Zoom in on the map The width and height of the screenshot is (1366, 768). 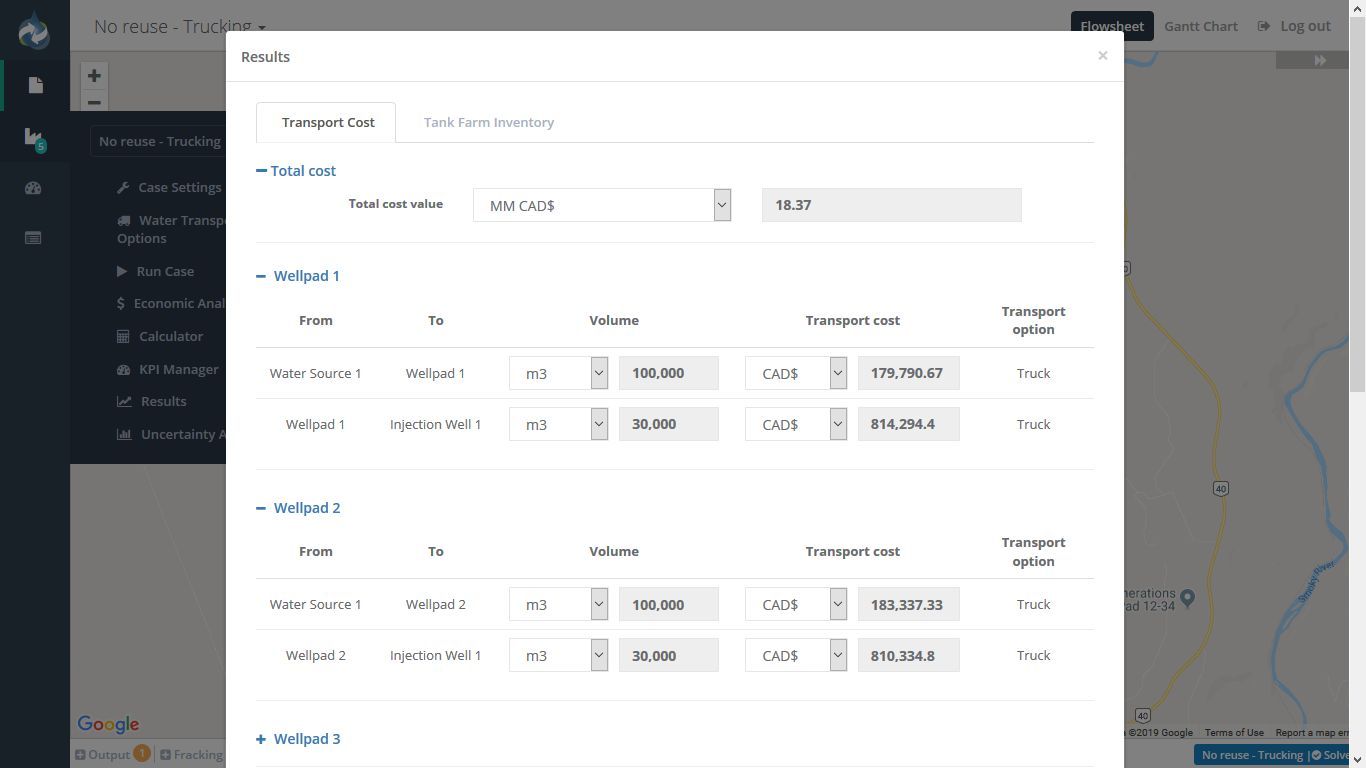(x=94, y=76)
